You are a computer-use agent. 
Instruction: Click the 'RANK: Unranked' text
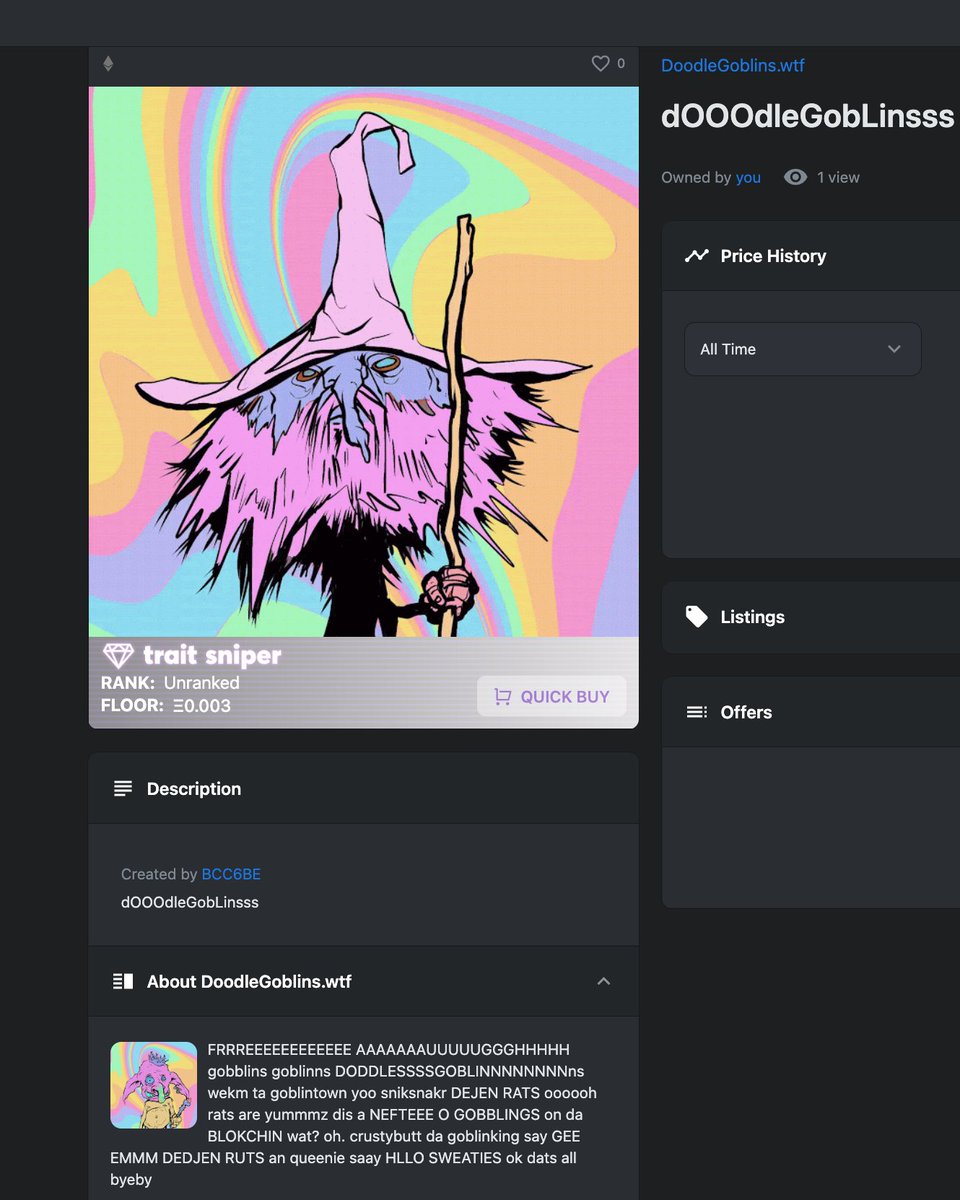tap(170, 683)
